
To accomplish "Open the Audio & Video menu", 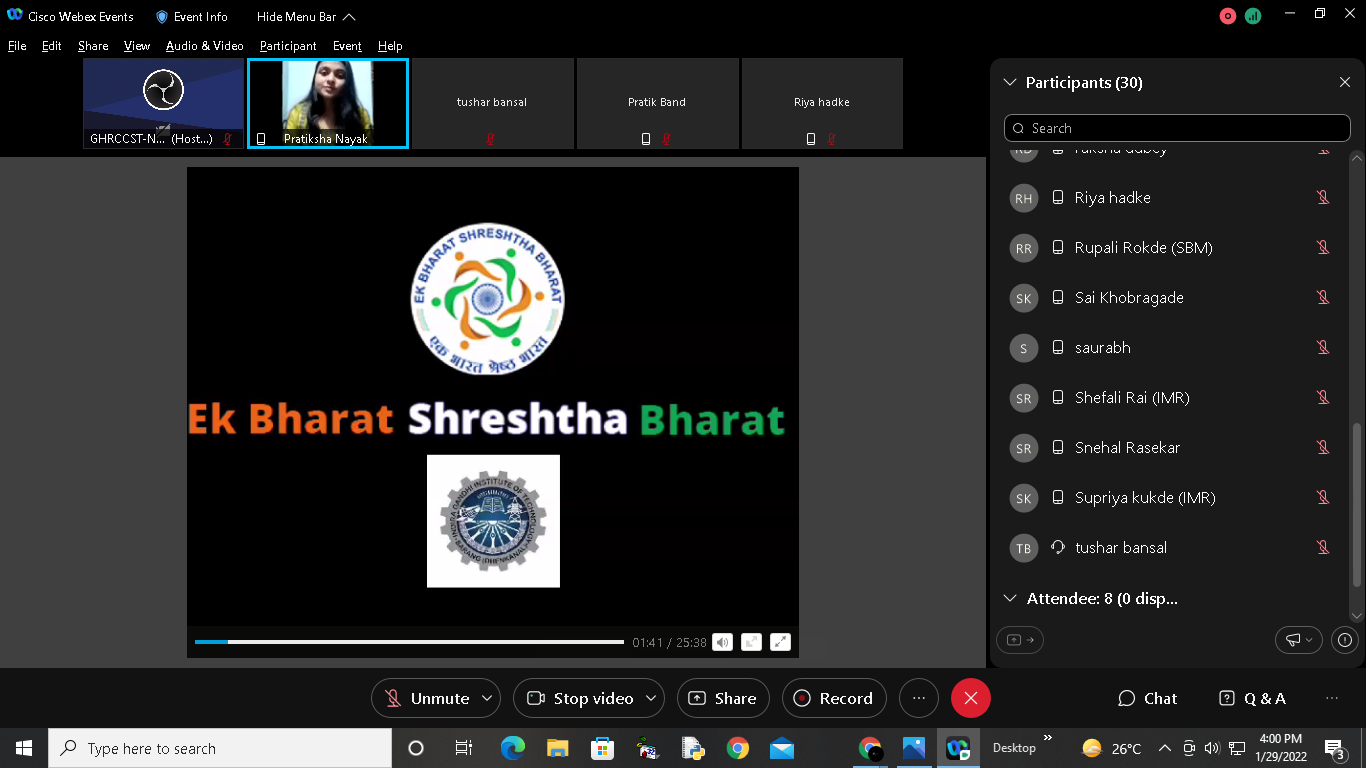I will [204, 46].
